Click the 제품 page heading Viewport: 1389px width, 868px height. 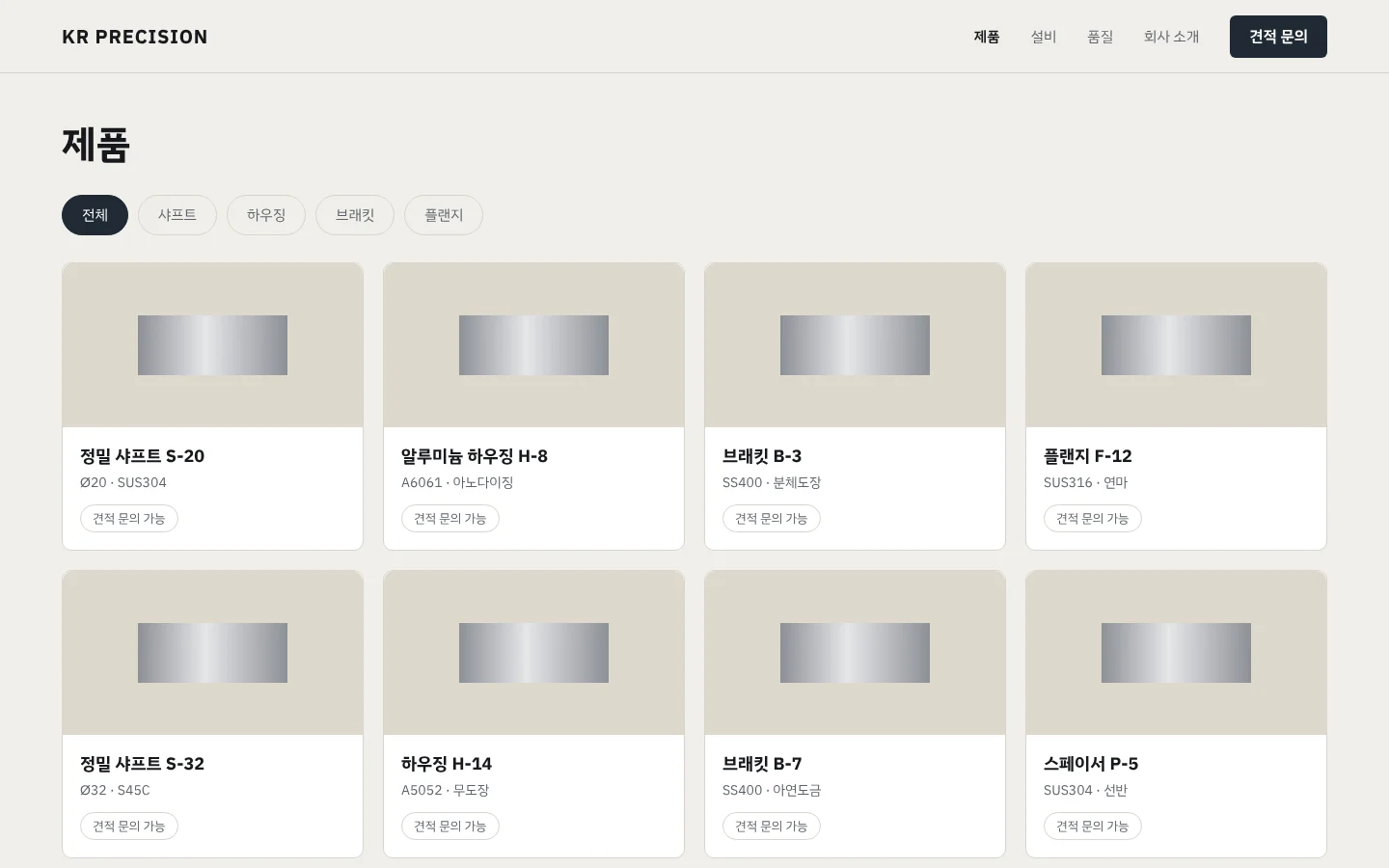pos(95,145)
